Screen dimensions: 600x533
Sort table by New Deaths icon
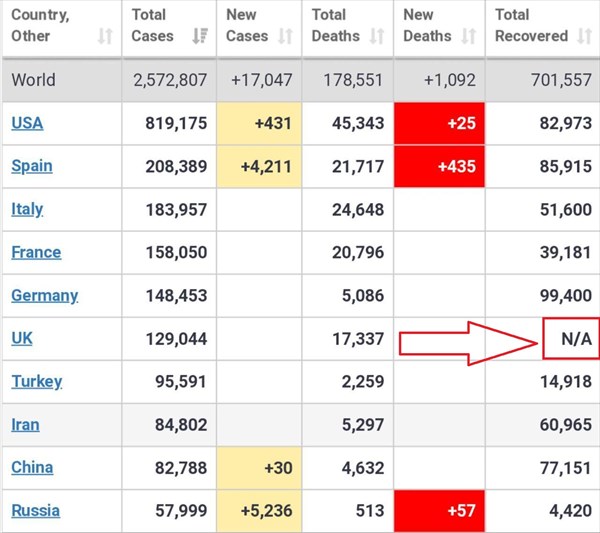coord(469,36)
